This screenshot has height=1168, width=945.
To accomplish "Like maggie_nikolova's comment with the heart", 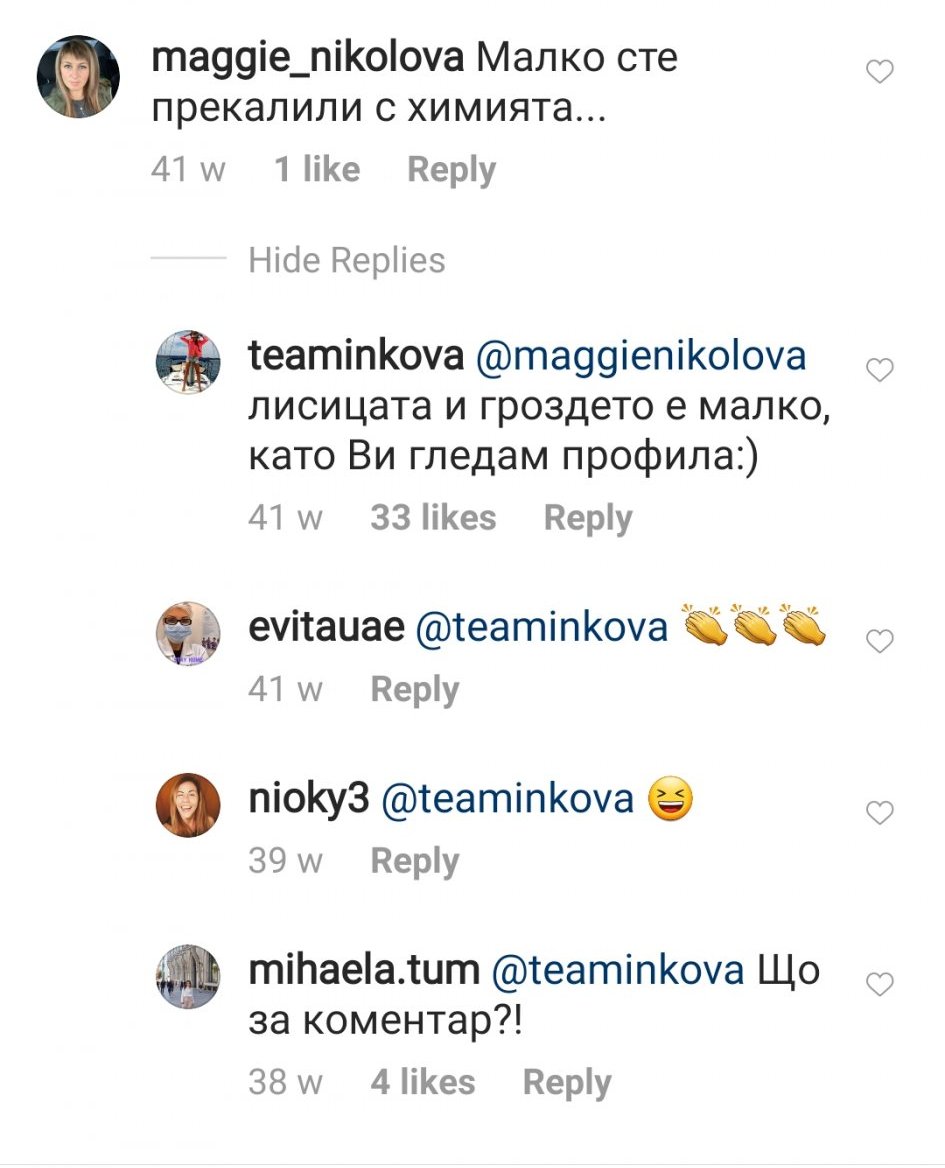I will [879, 72].
